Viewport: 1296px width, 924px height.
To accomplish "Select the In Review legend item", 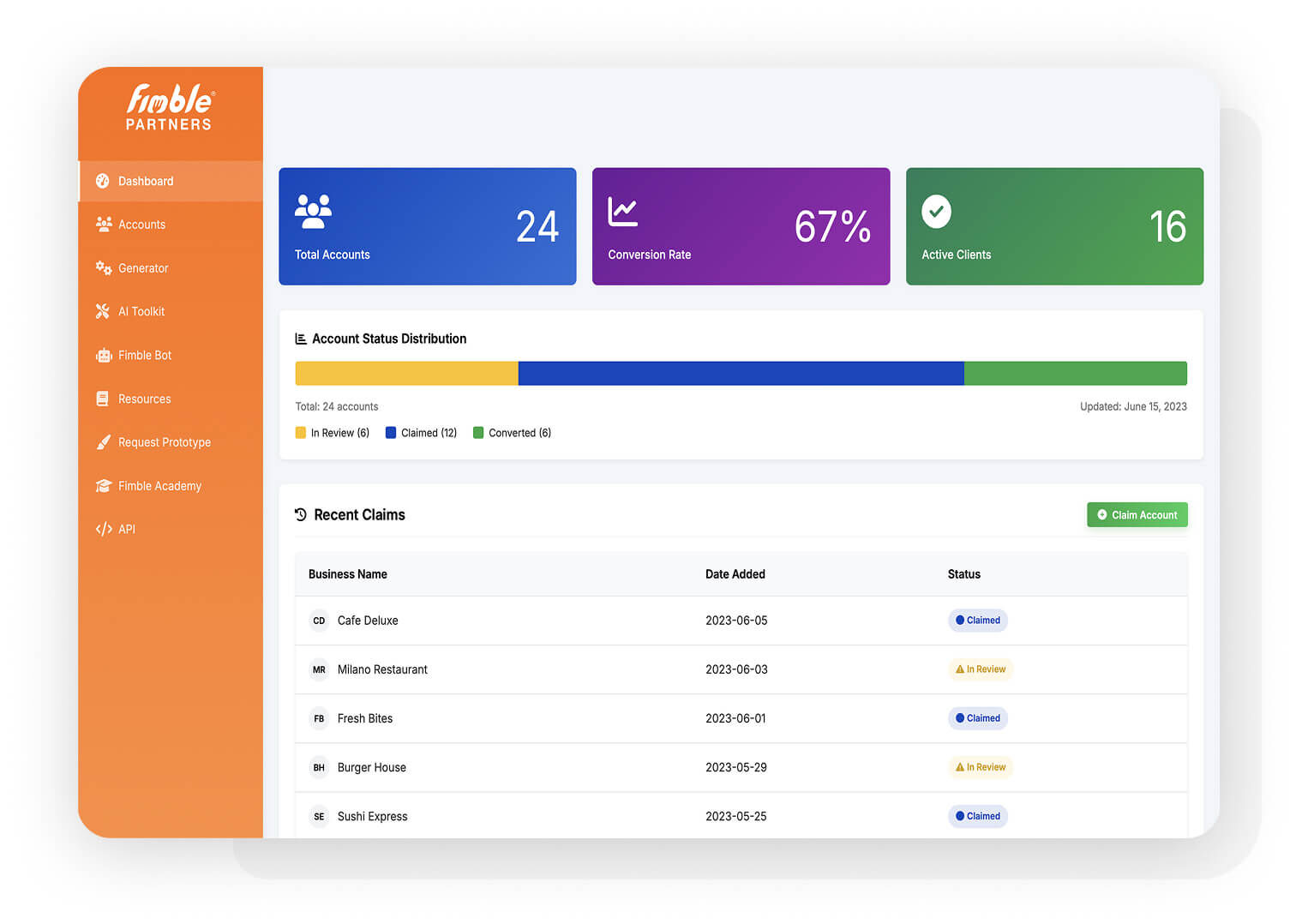I will click(x=333, y=433).
